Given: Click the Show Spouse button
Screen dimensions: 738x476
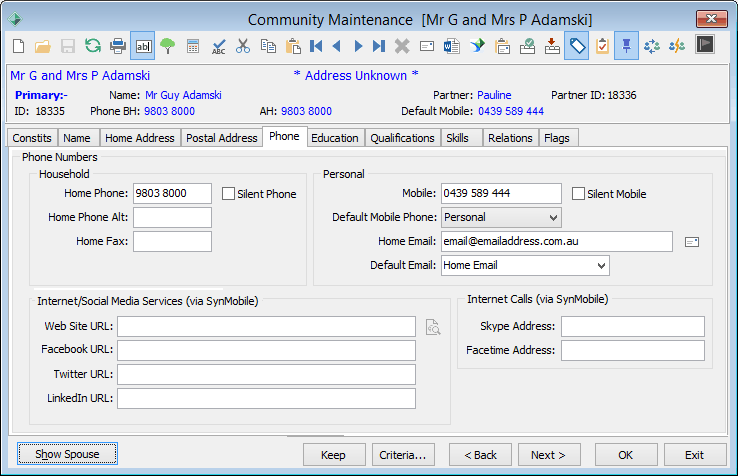Looking at the screenshot, I should click(67, 454).
